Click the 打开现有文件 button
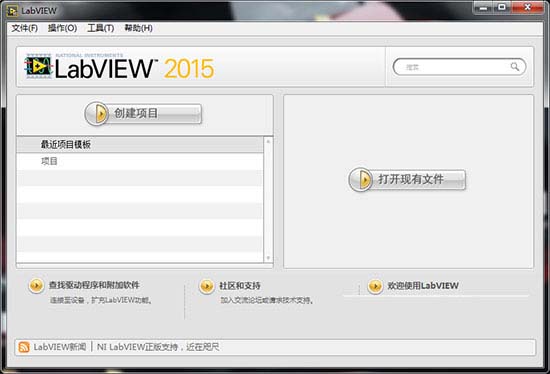The image size is (550, 374). point(407,180)
